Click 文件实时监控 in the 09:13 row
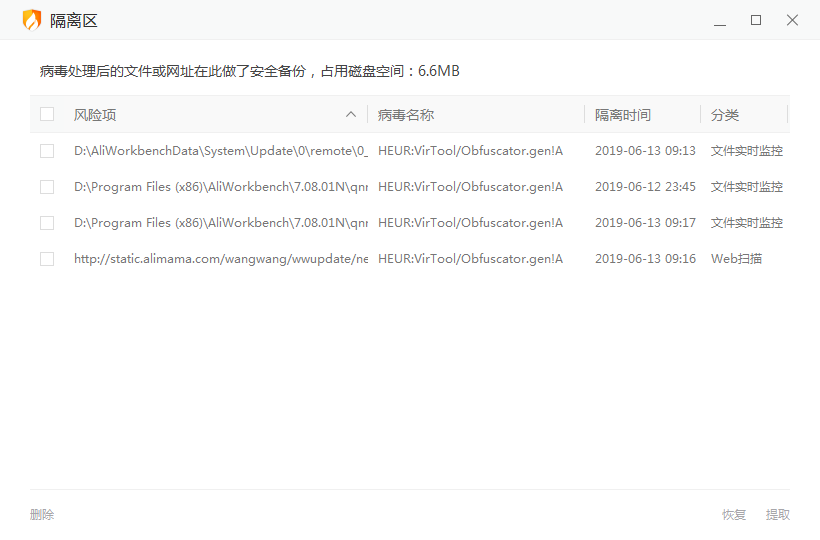 coord(747,151)
